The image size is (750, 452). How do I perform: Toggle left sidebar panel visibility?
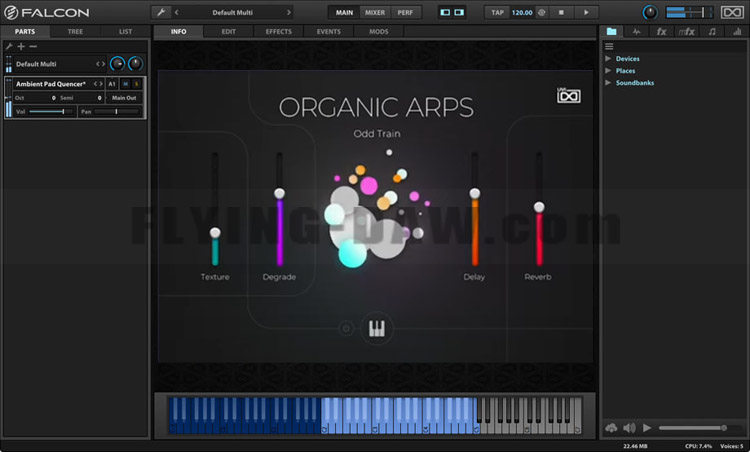(x=445, y=12)
